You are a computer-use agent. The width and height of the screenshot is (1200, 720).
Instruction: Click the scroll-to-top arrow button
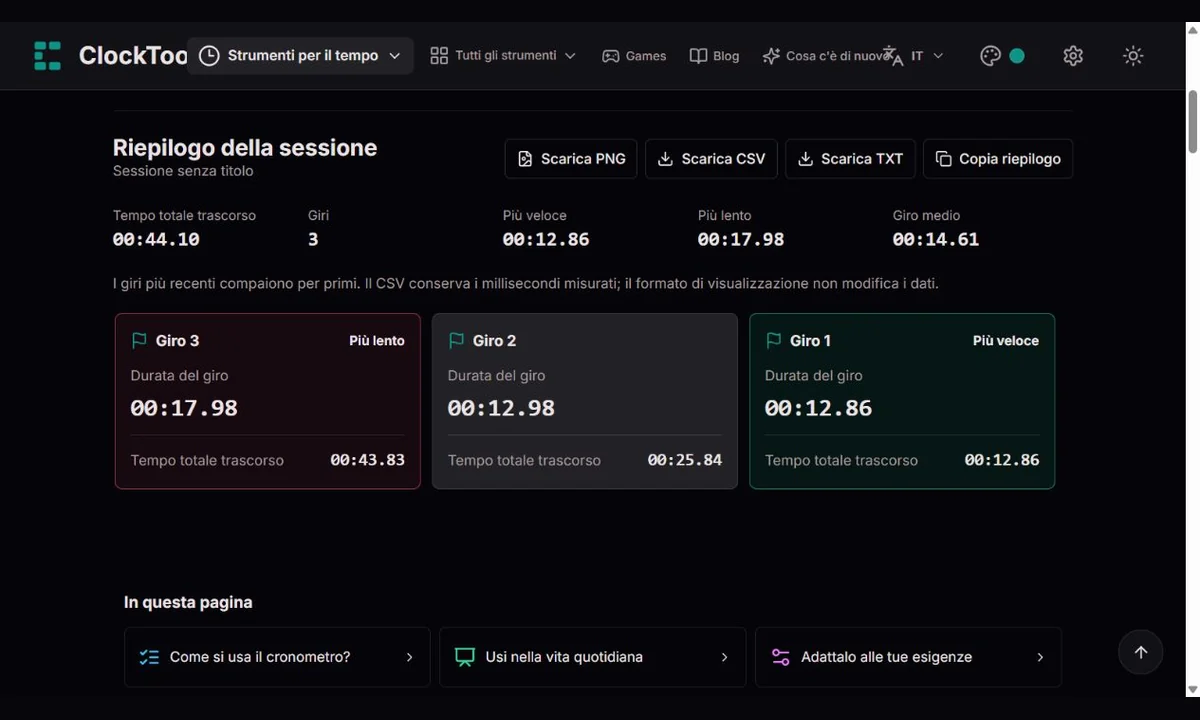(x=1141, y=652)
